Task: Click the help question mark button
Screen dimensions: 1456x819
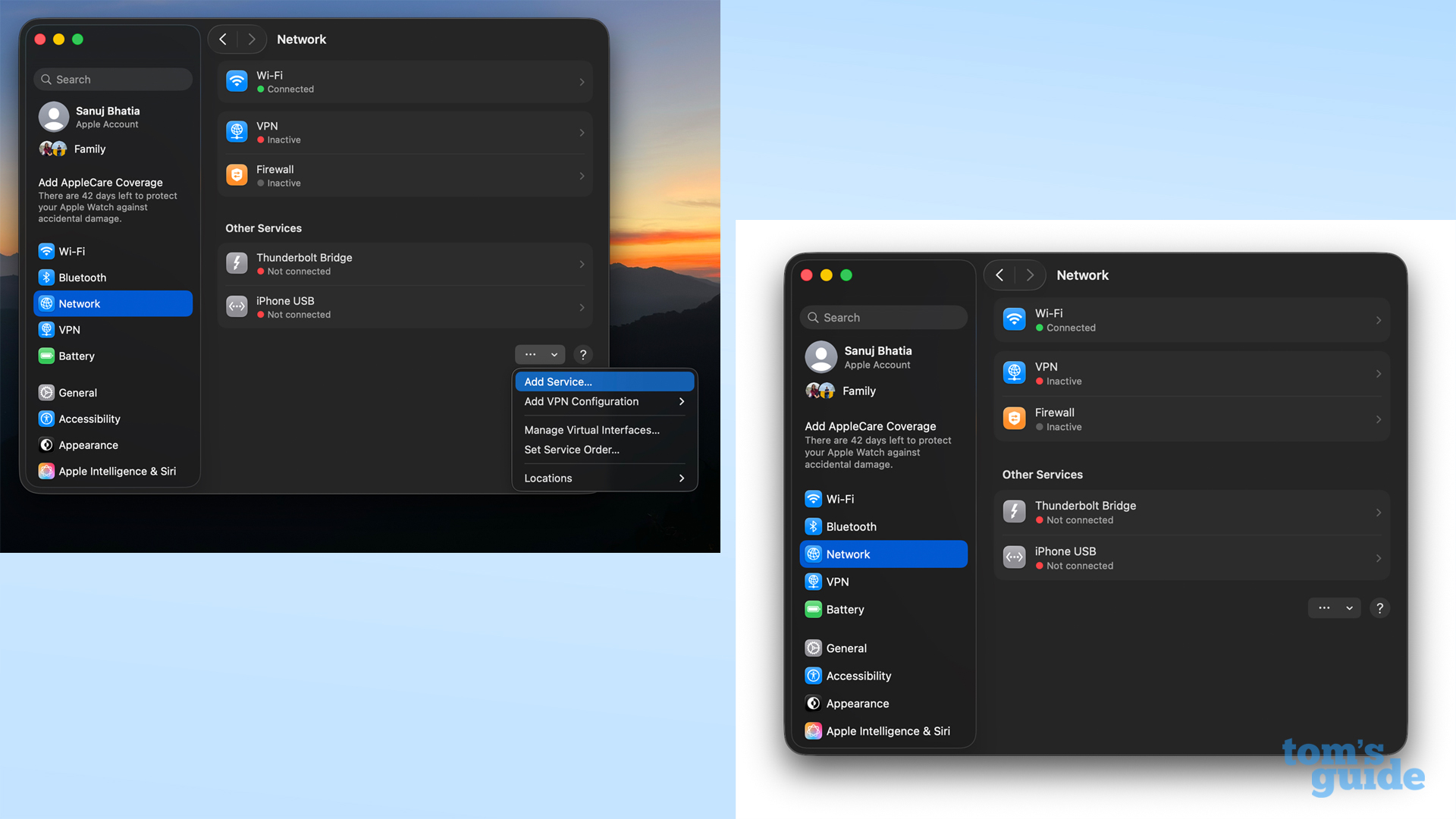Action: click(583, 354)
